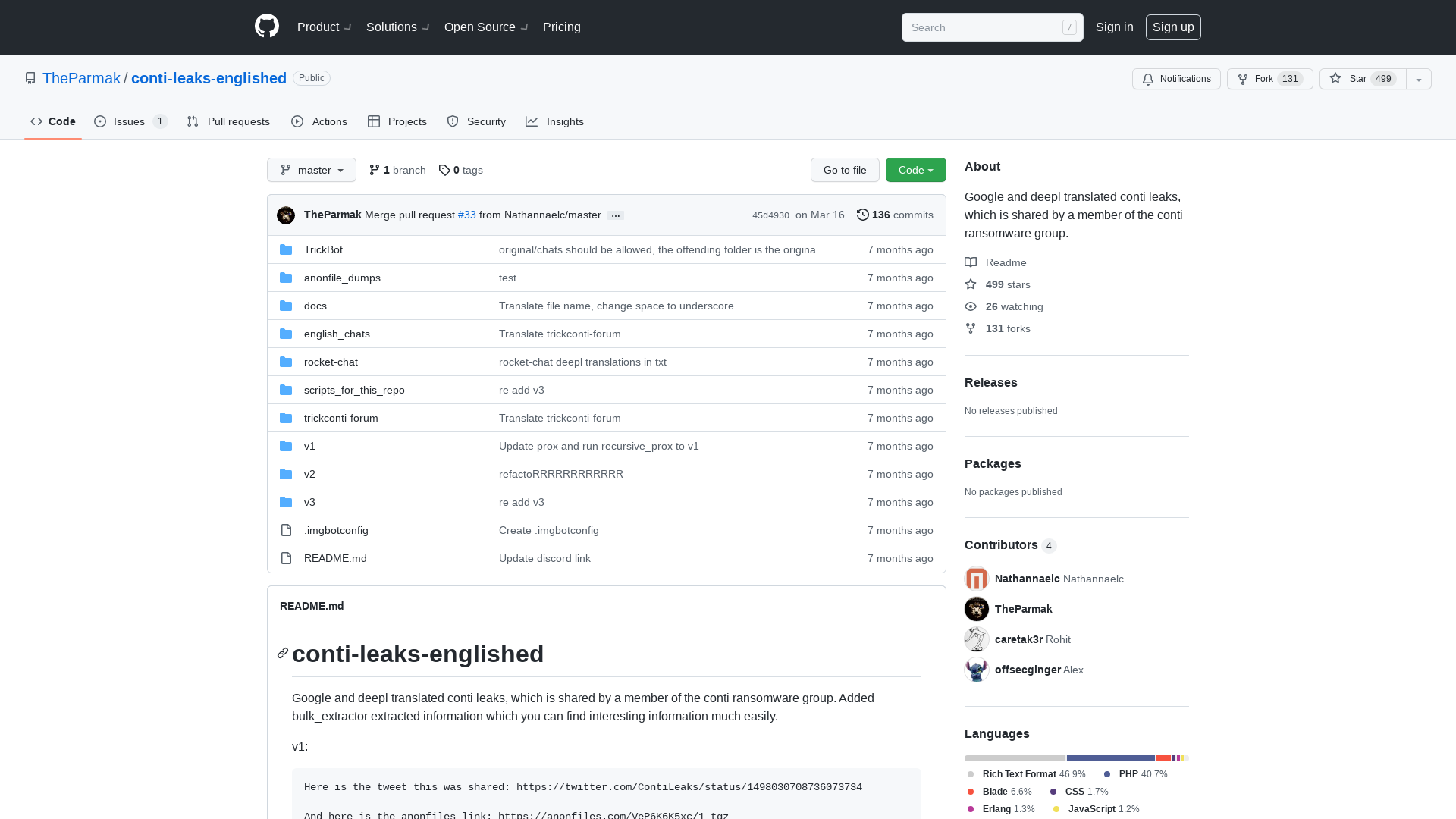
Task: Click the commit history clock icon
Action: point(863,215)
